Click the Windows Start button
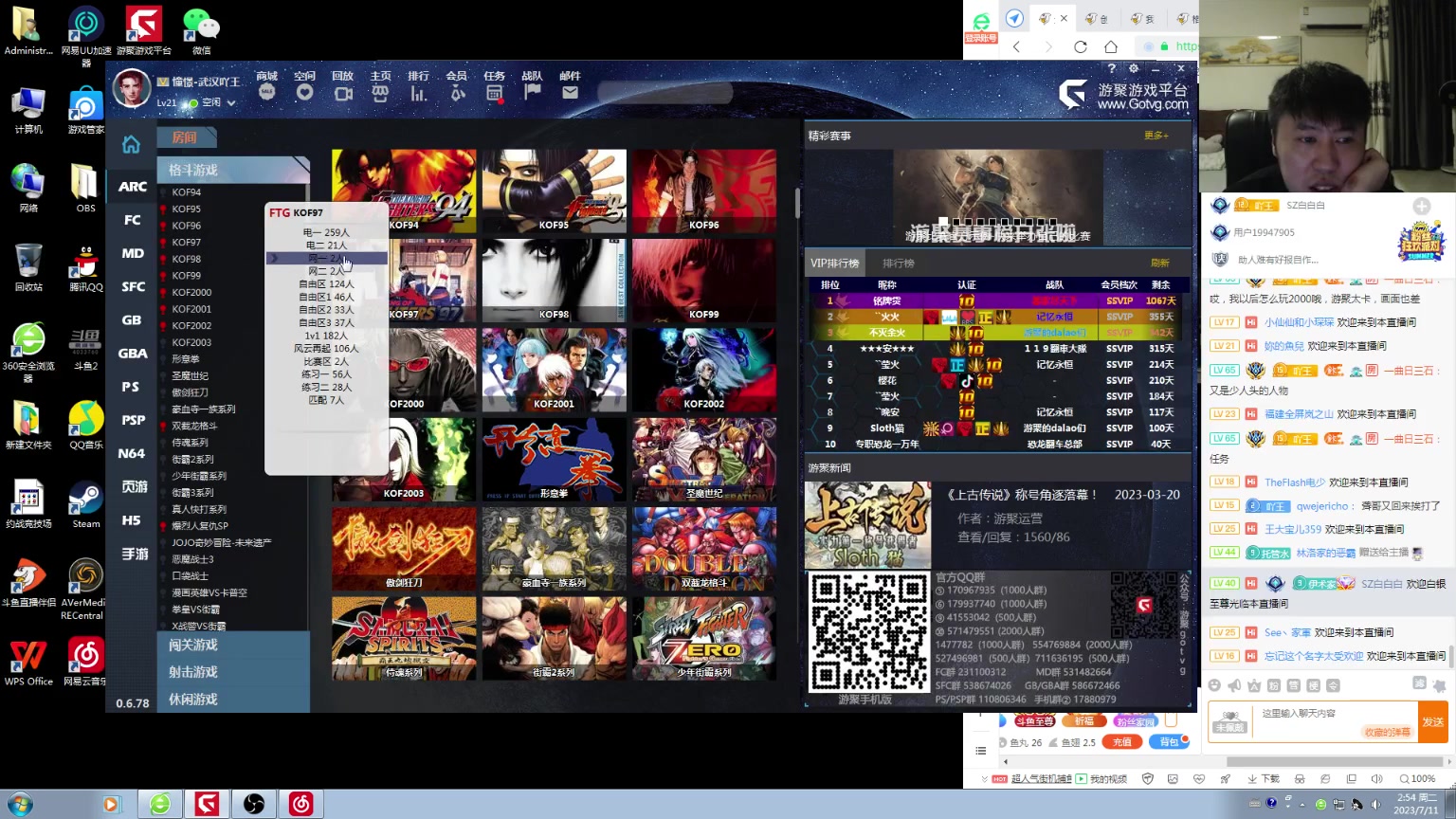Viewport: 1456px width, 819px height. tap(20, 805)
